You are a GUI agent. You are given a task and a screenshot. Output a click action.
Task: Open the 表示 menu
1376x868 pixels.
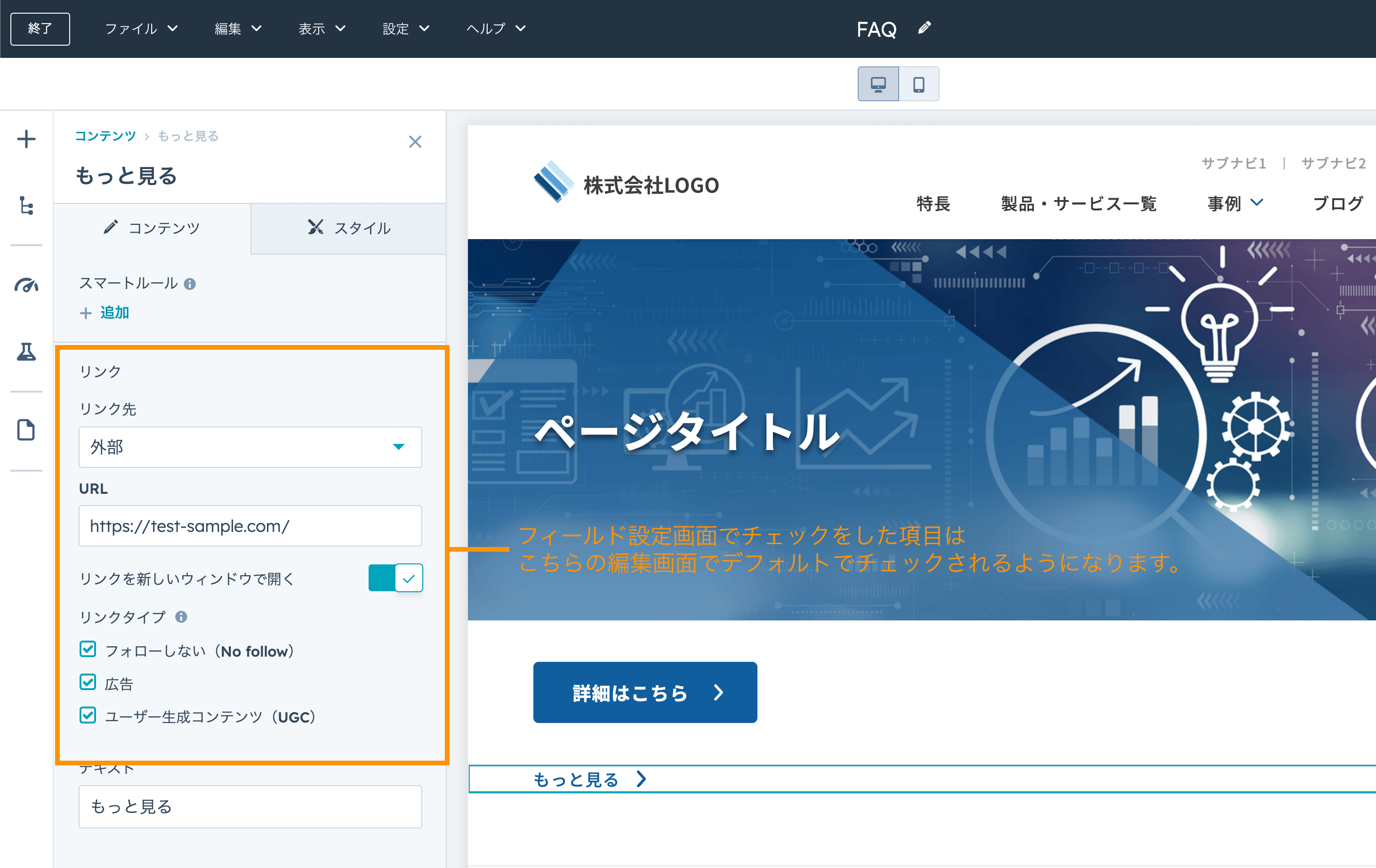tap(322, 29)
